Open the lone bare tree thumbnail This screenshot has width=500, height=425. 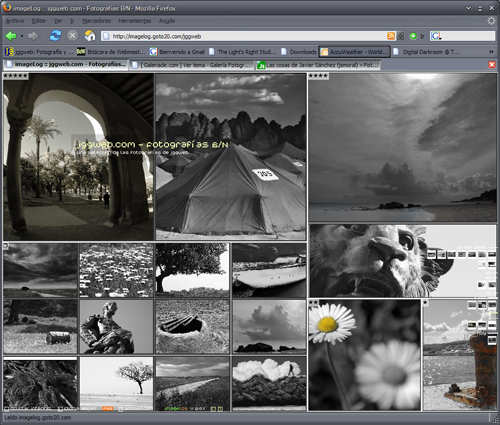[116, 383]
